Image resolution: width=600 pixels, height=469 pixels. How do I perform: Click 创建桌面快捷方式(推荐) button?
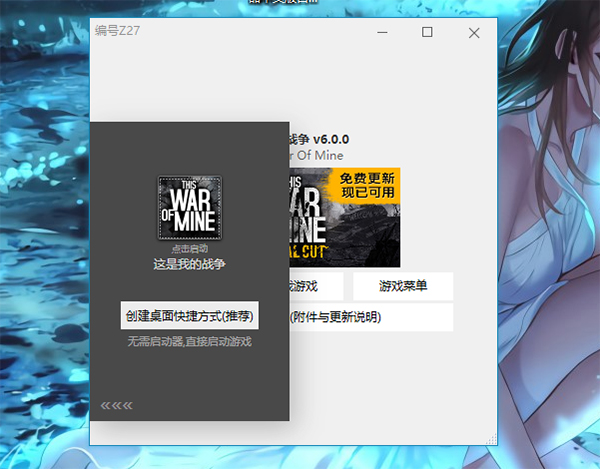point(190,316)
